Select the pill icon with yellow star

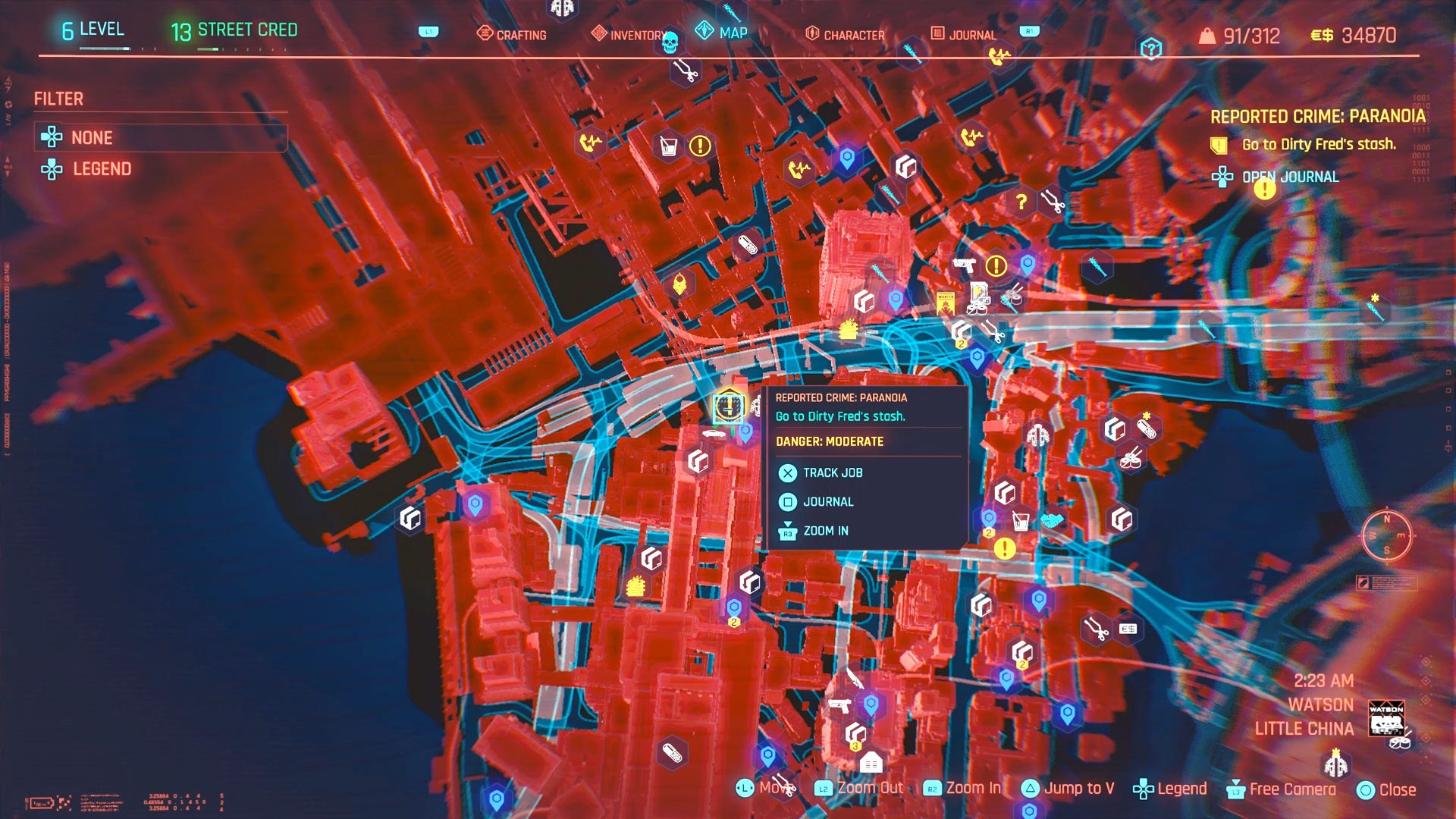(x=1147, y=427)
